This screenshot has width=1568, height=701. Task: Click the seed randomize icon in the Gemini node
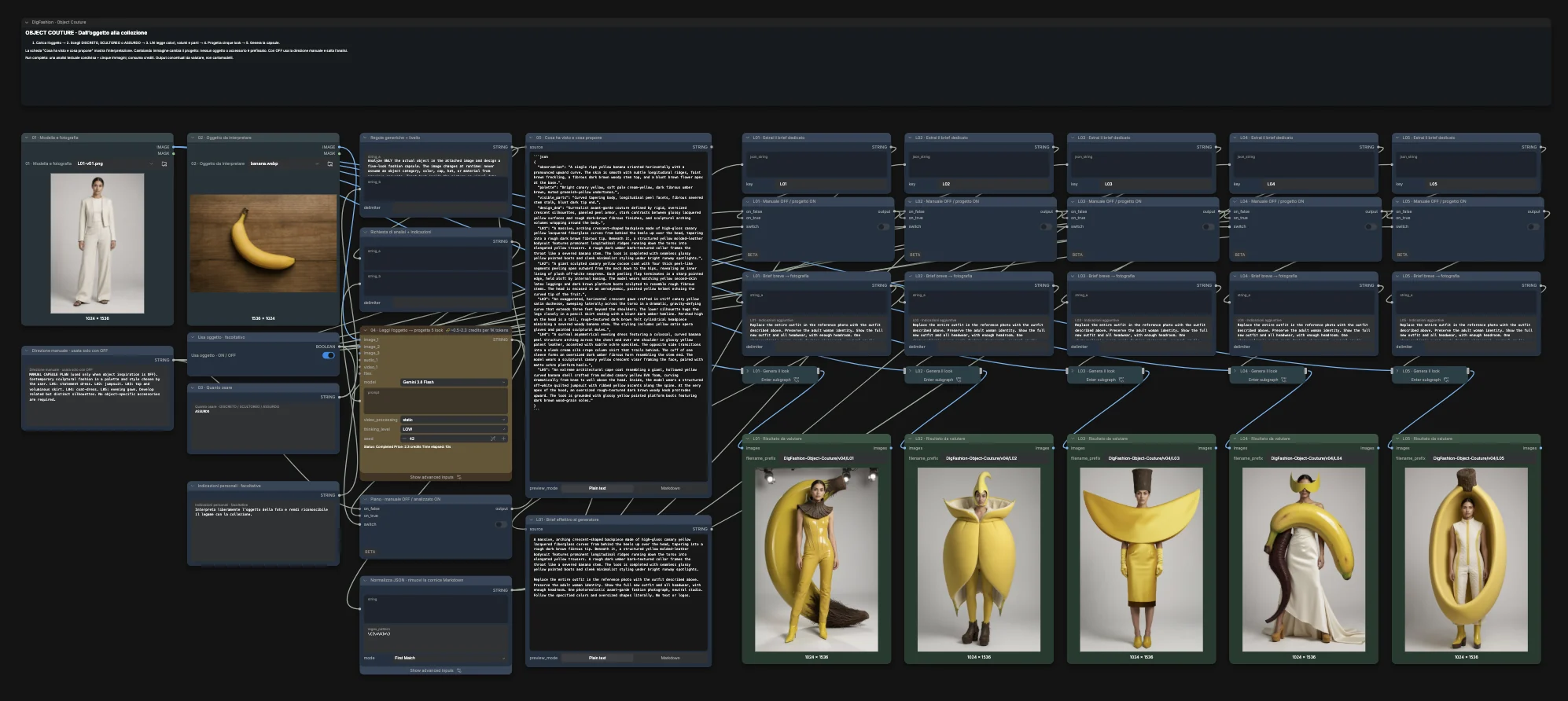[x=493, y=439]
